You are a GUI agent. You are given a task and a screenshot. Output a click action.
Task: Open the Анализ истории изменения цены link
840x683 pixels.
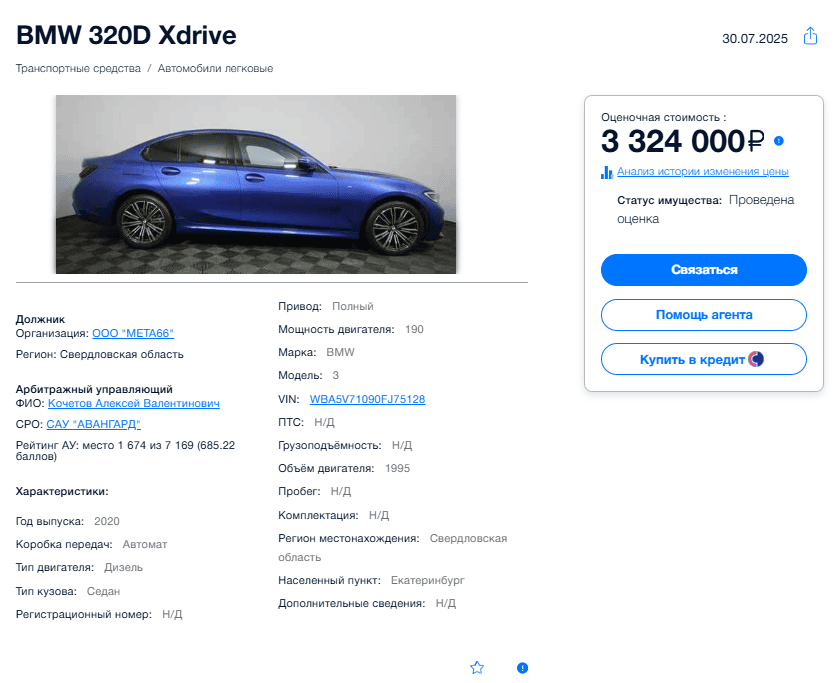702,171
